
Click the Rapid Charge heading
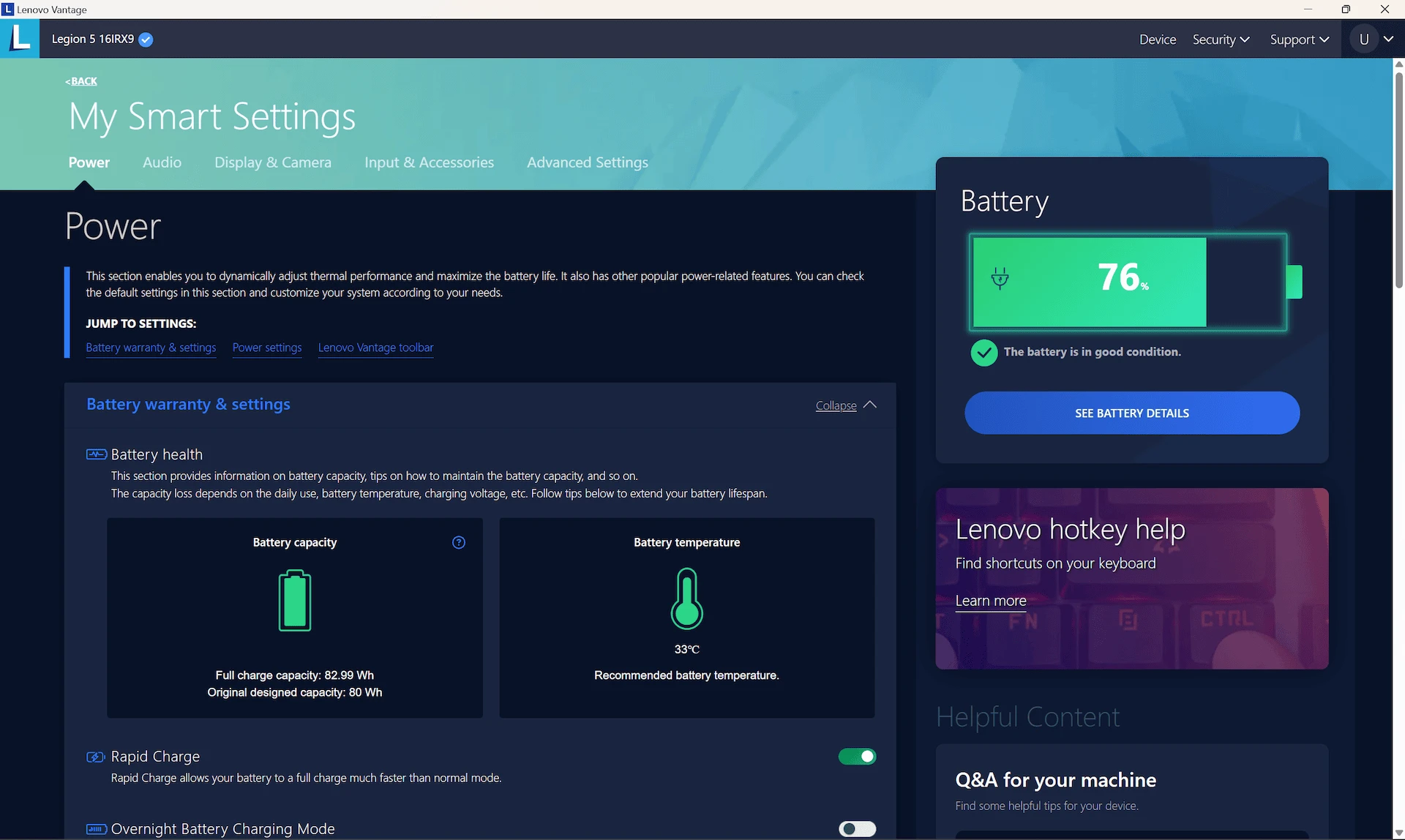point(155,757)
